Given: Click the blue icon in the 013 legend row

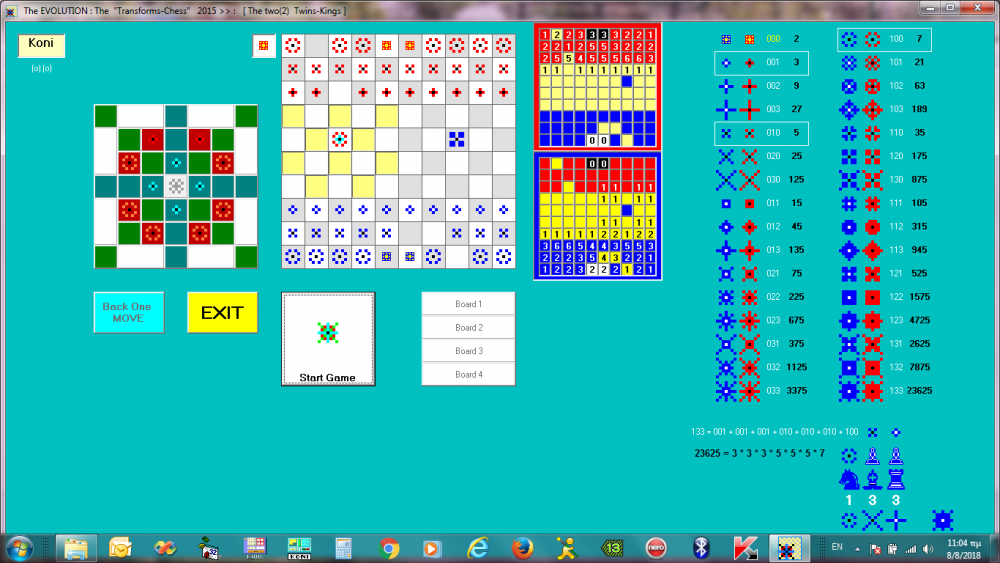Looking at the screenshot, I should (726, 250).
